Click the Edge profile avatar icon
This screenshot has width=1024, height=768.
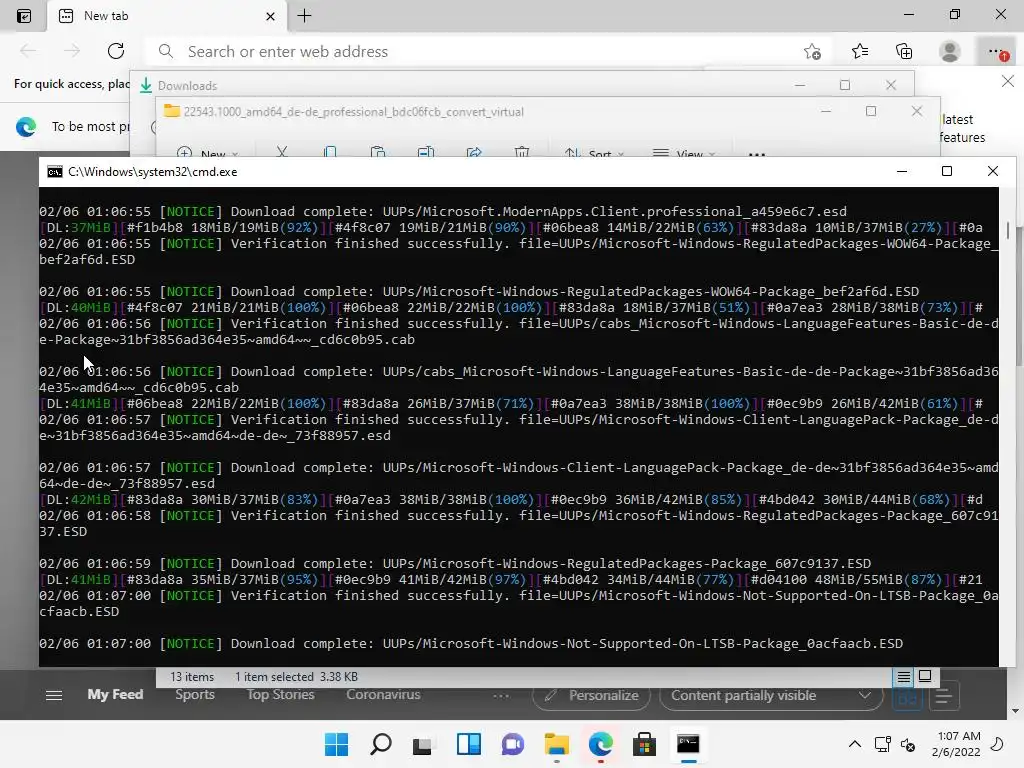point(949,52)
